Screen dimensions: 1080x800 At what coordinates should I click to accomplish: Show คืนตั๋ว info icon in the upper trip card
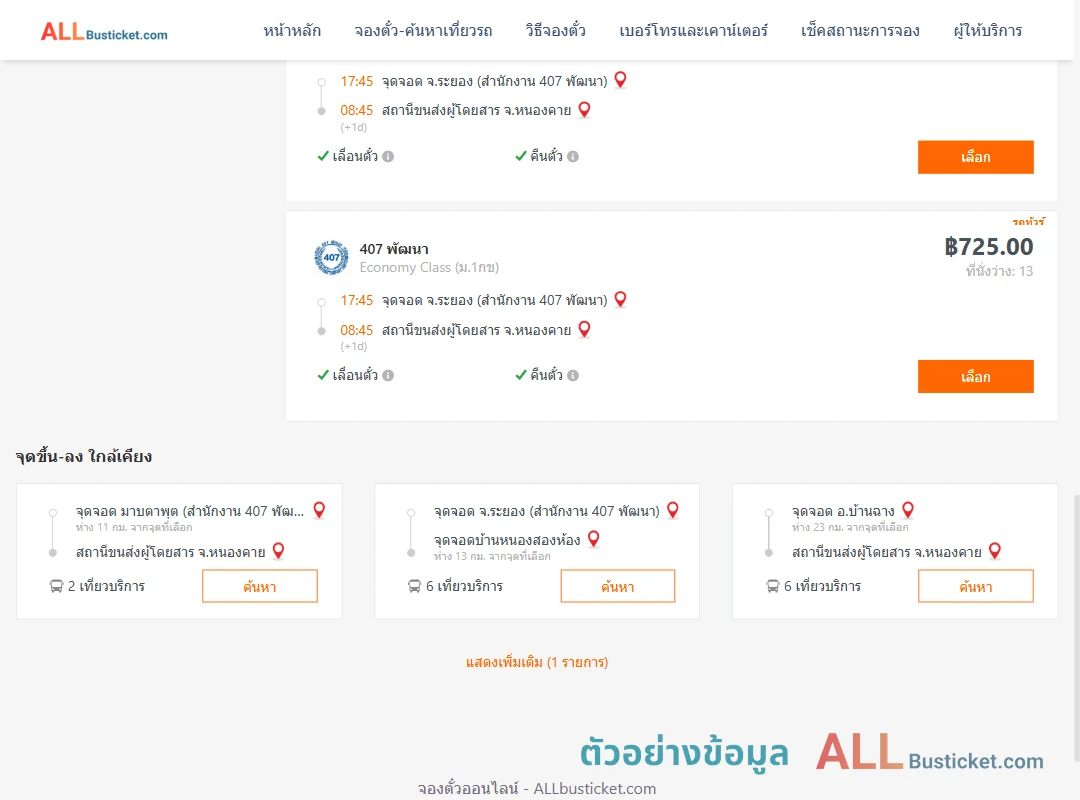[573, 156]
